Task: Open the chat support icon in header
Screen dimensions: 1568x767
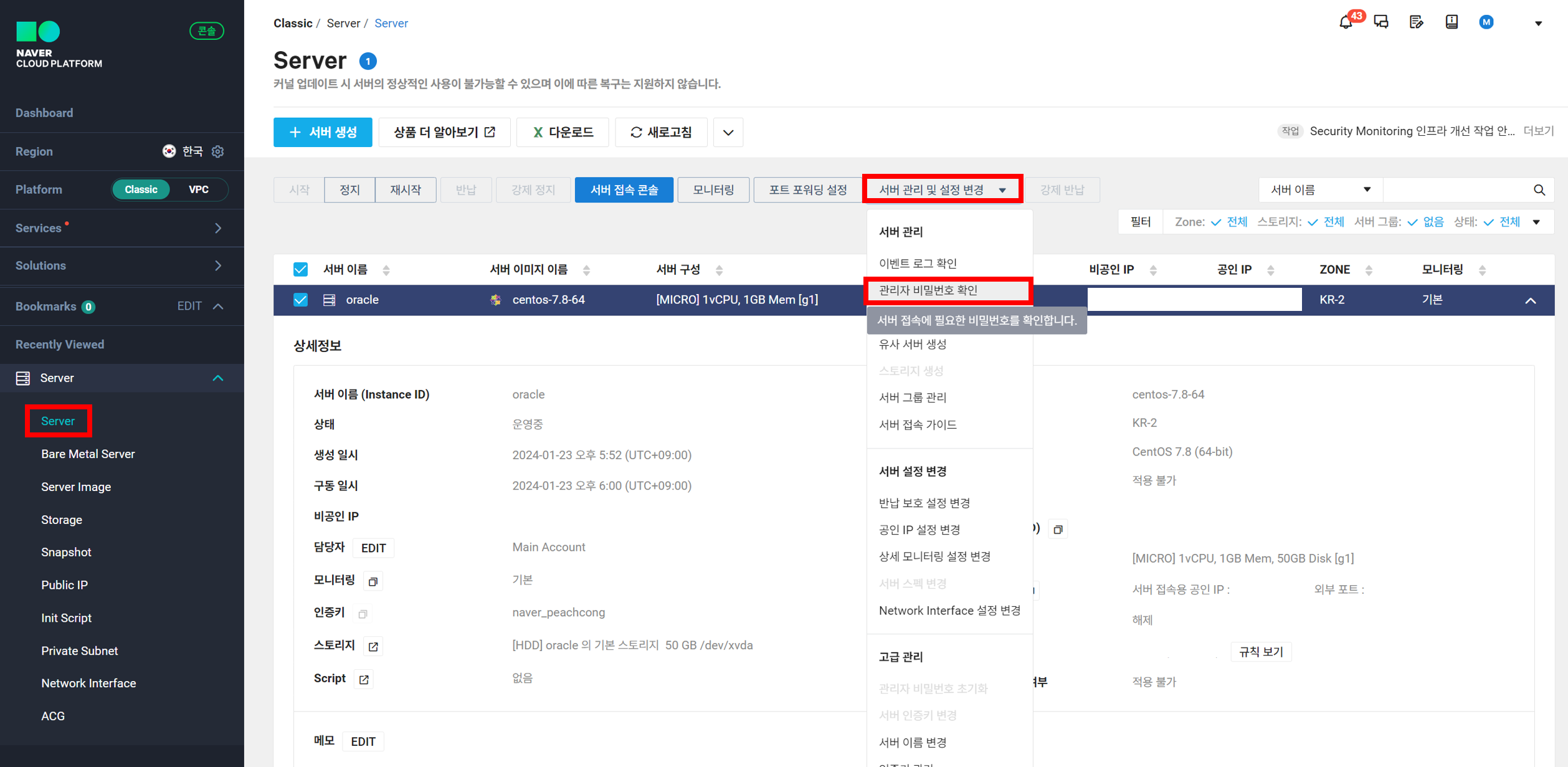Action: point(1381,22)
